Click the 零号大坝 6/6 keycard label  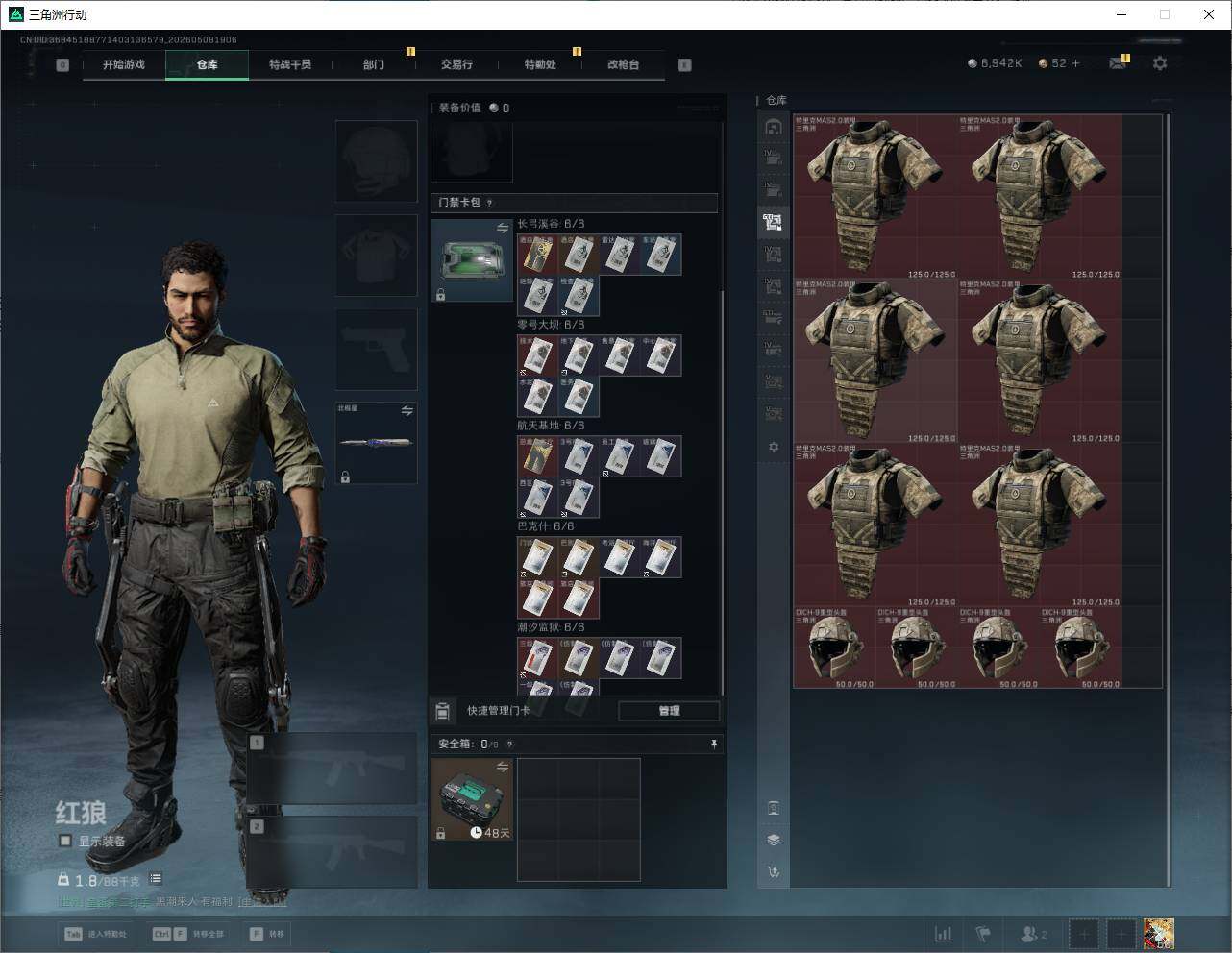pos(551,325)
